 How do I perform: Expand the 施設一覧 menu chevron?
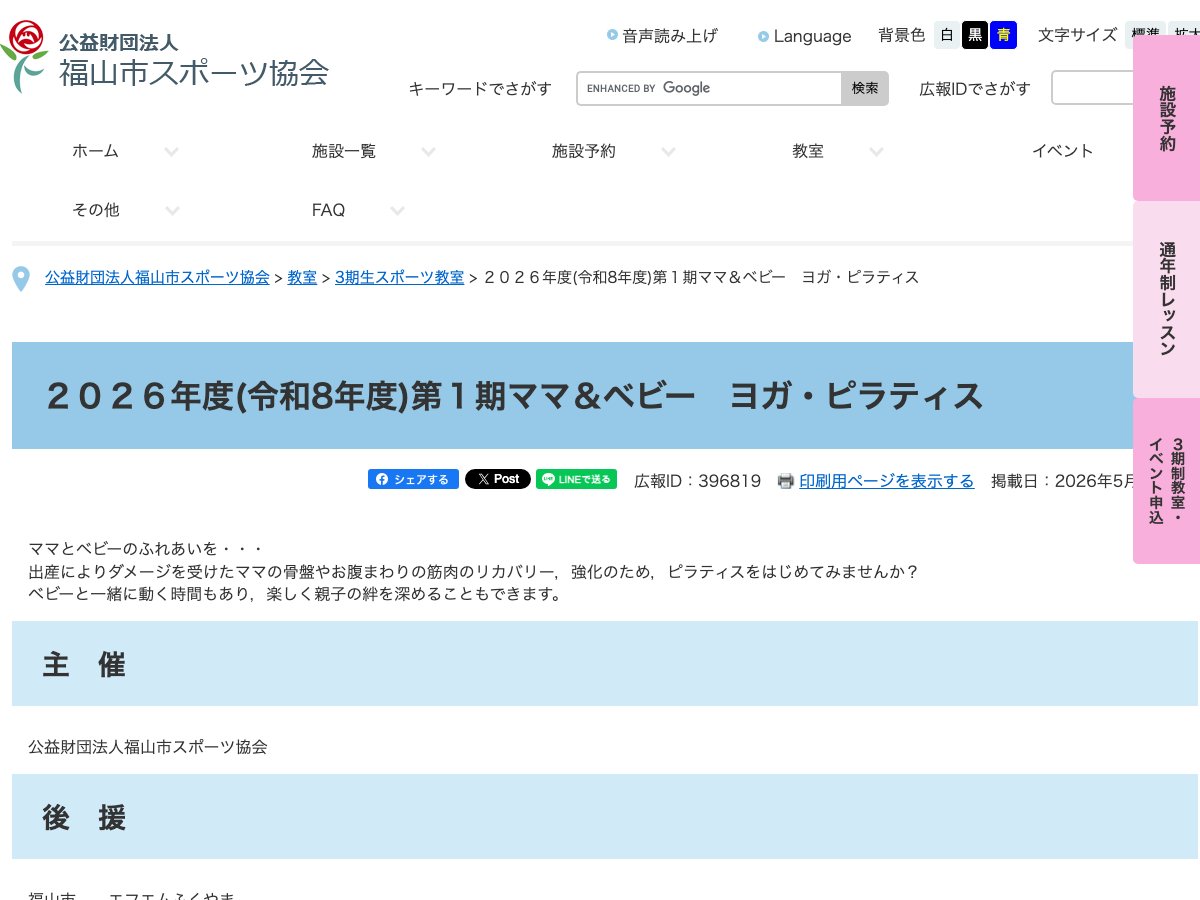[x=428, y=152]
